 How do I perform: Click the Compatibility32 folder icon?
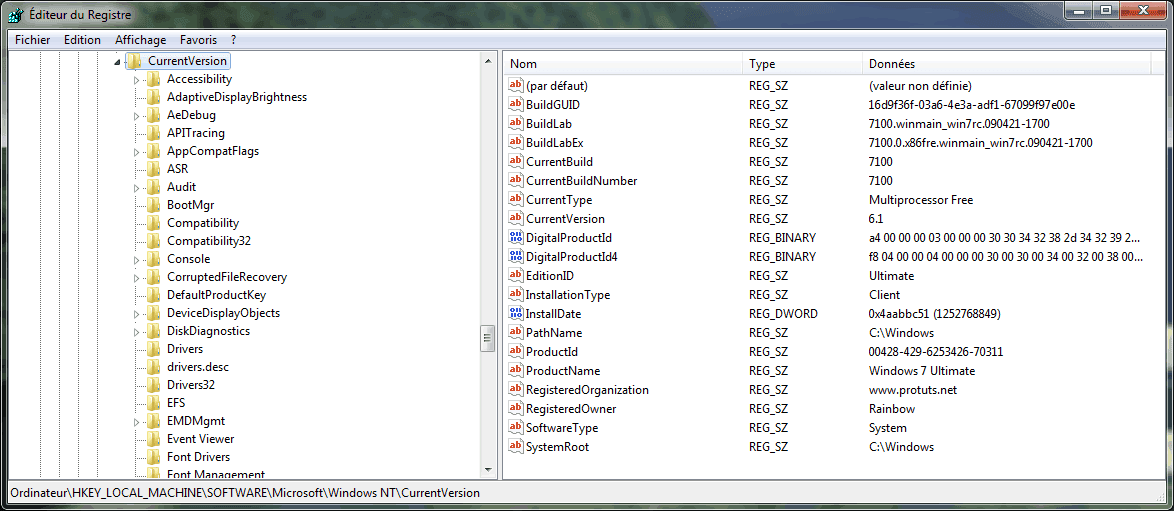[x=153, y=241]
